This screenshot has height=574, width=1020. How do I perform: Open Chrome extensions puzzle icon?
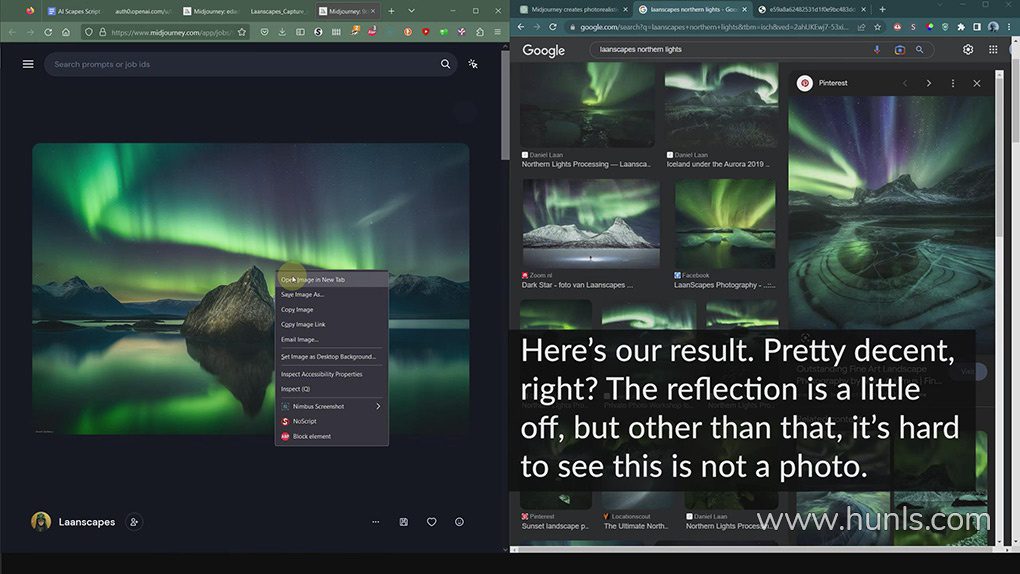coord(961,27)
